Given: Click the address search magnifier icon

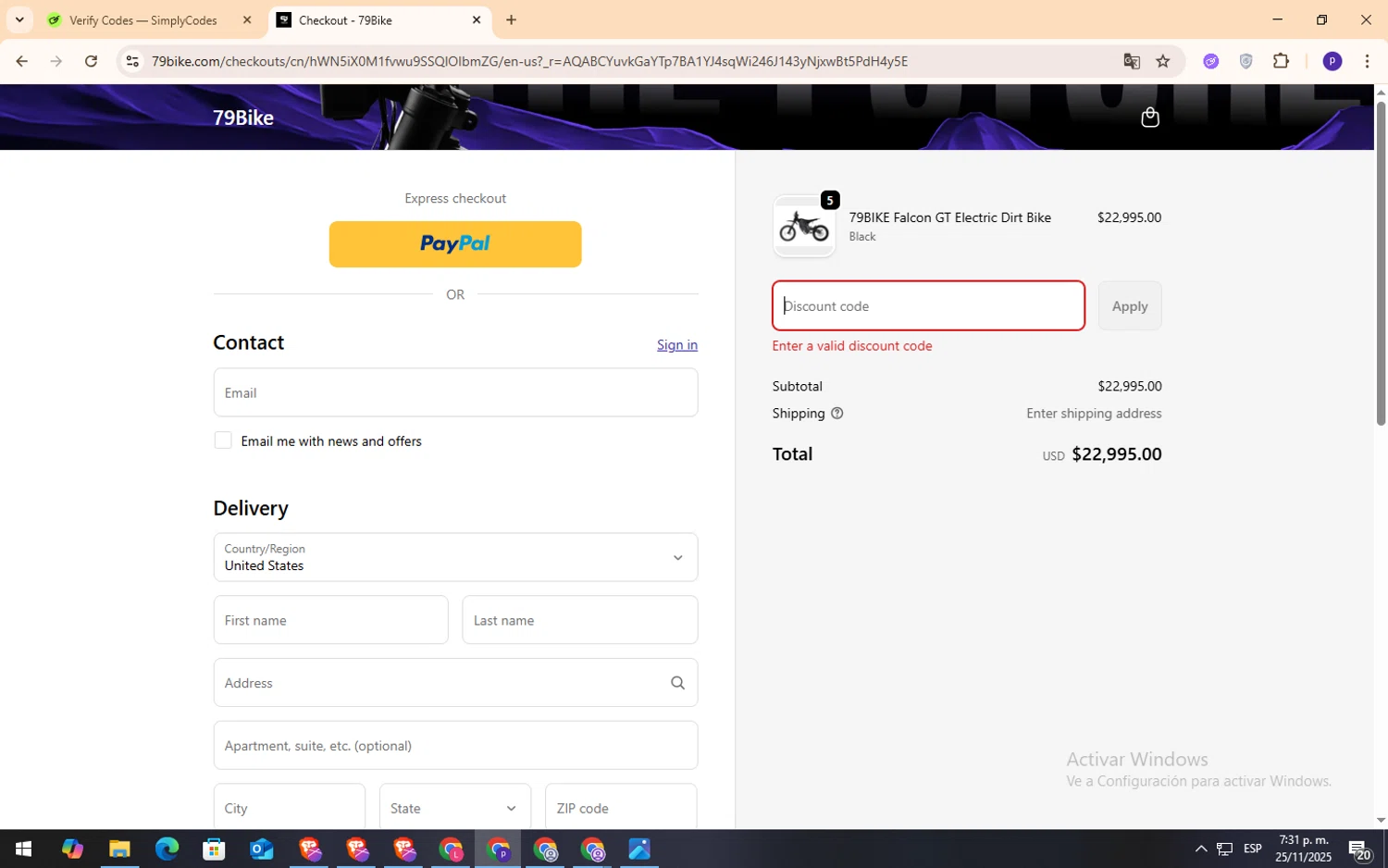Looking at the screenshot, I should tap(677, 683).
